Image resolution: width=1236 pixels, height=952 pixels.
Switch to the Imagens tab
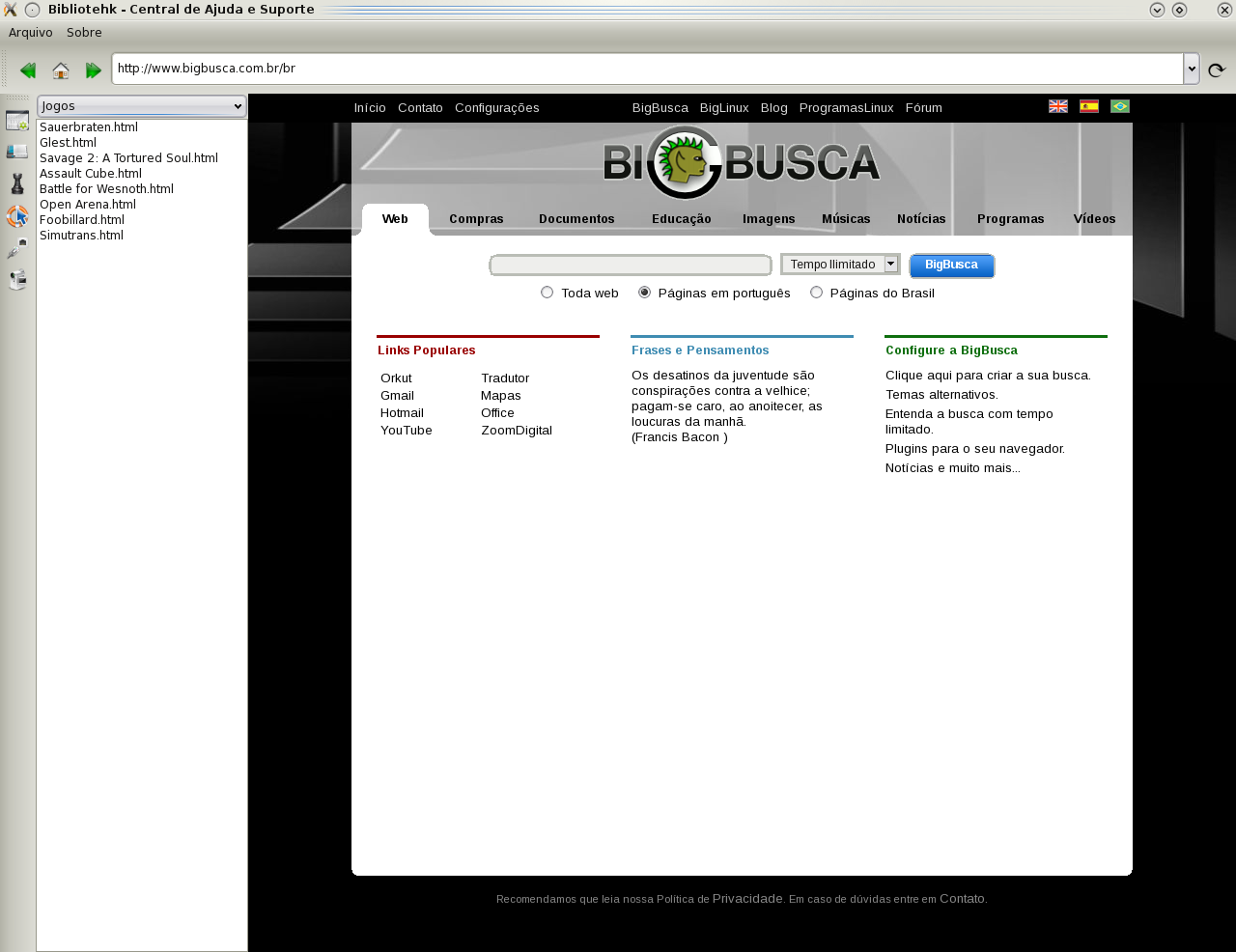tap(769, 219)
